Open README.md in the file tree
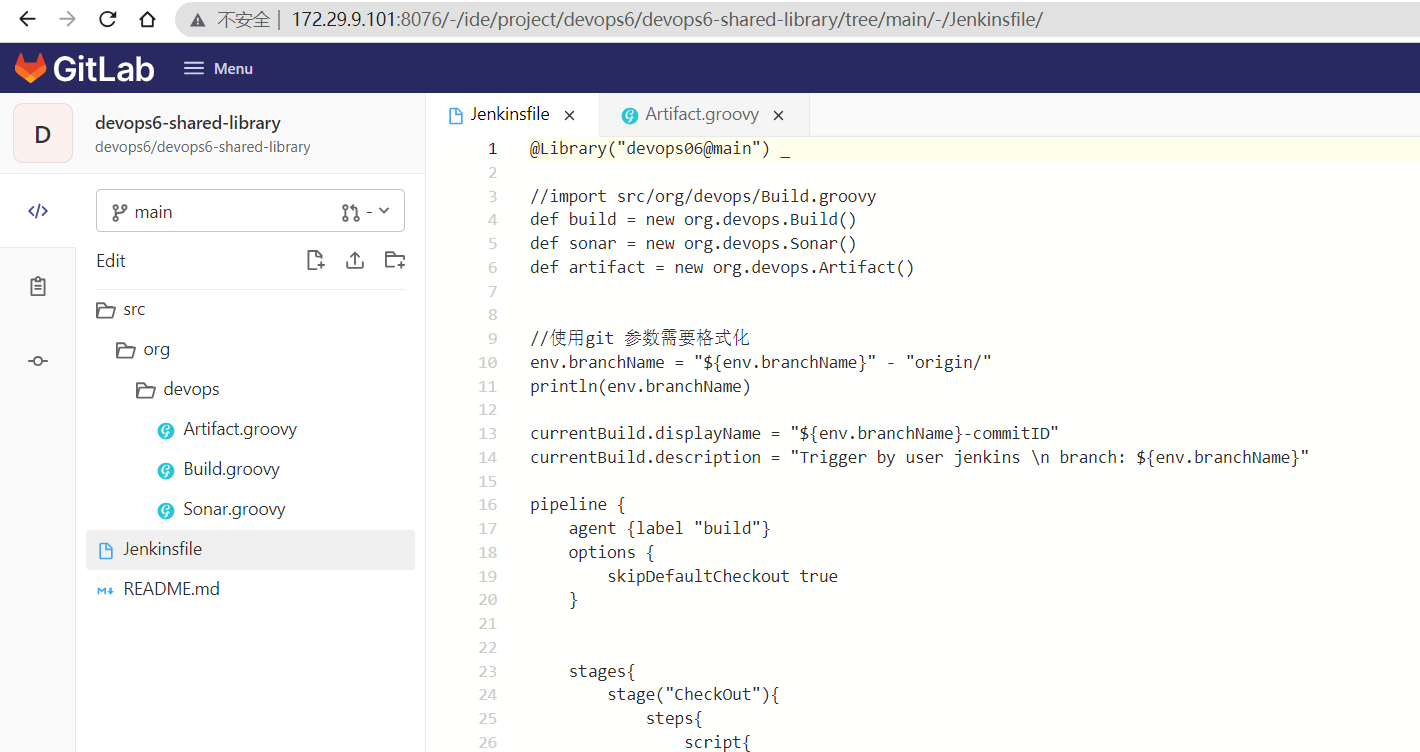This screenshot has height=752, width=1420. (250, 590)
